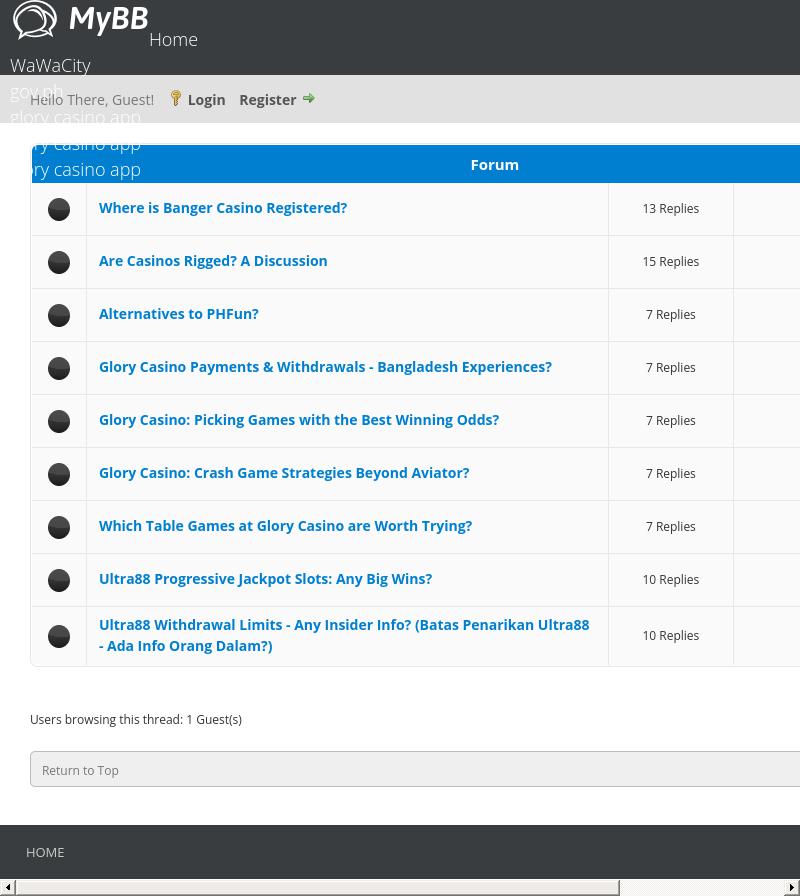Click status icon for Banger Casino thread

tap(59, 209)
